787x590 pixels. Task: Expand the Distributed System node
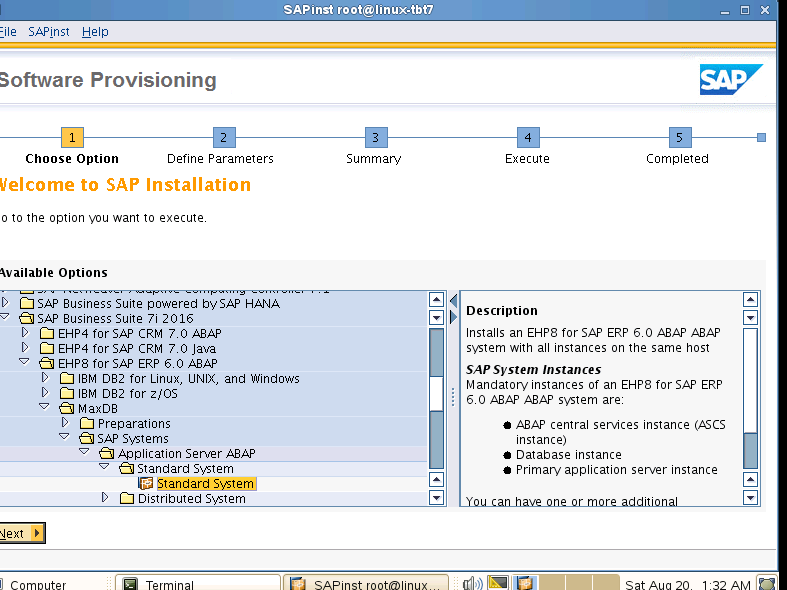click(105, 498)
